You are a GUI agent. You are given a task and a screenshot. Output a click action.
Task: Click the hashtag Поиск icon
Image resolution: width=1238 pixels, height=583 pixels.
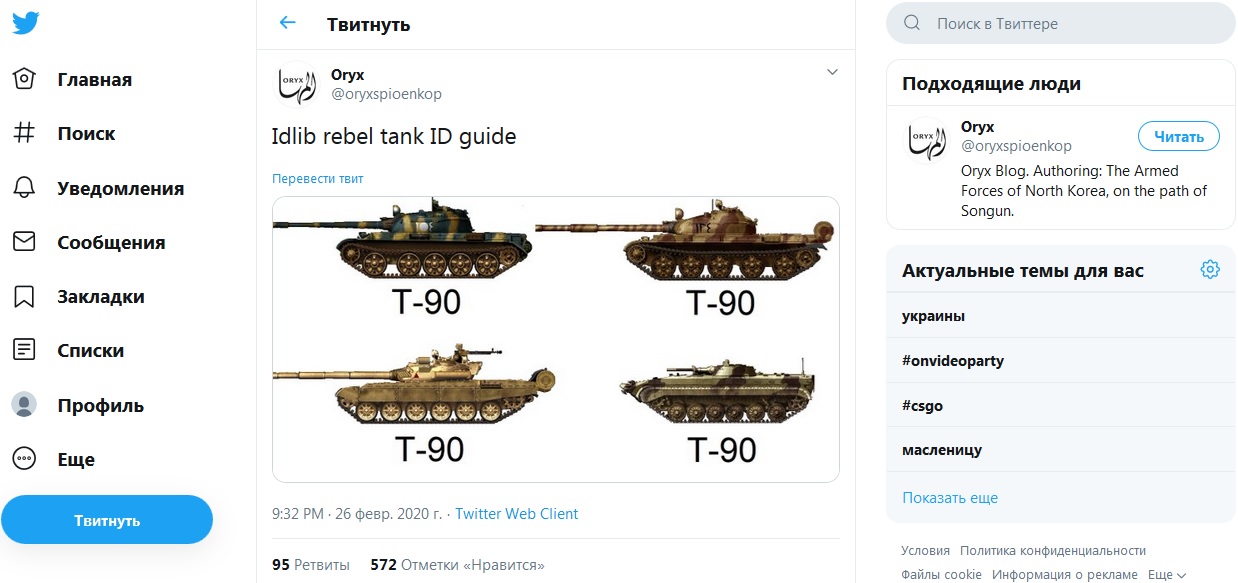tap(24, 134)
